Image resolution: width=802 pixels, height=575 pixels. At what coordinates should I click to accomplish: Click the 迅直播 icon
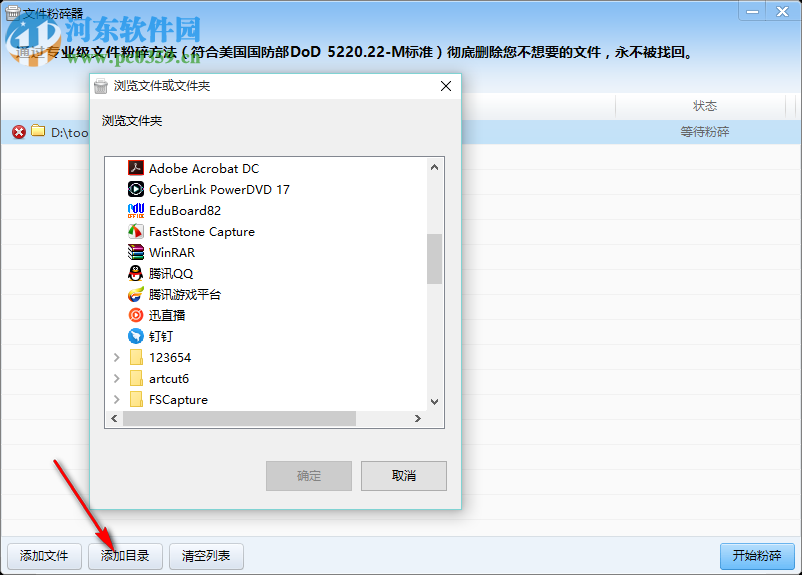click(136, 315)
